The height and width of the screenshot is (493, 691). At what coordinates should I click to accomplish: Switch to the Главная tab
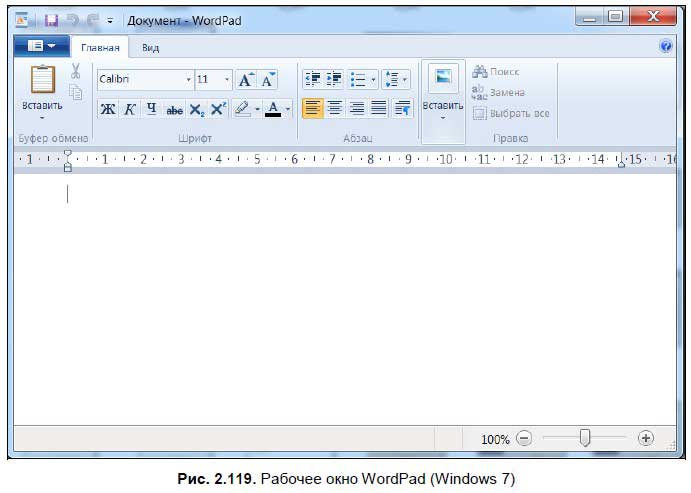[x=100, y=48]
